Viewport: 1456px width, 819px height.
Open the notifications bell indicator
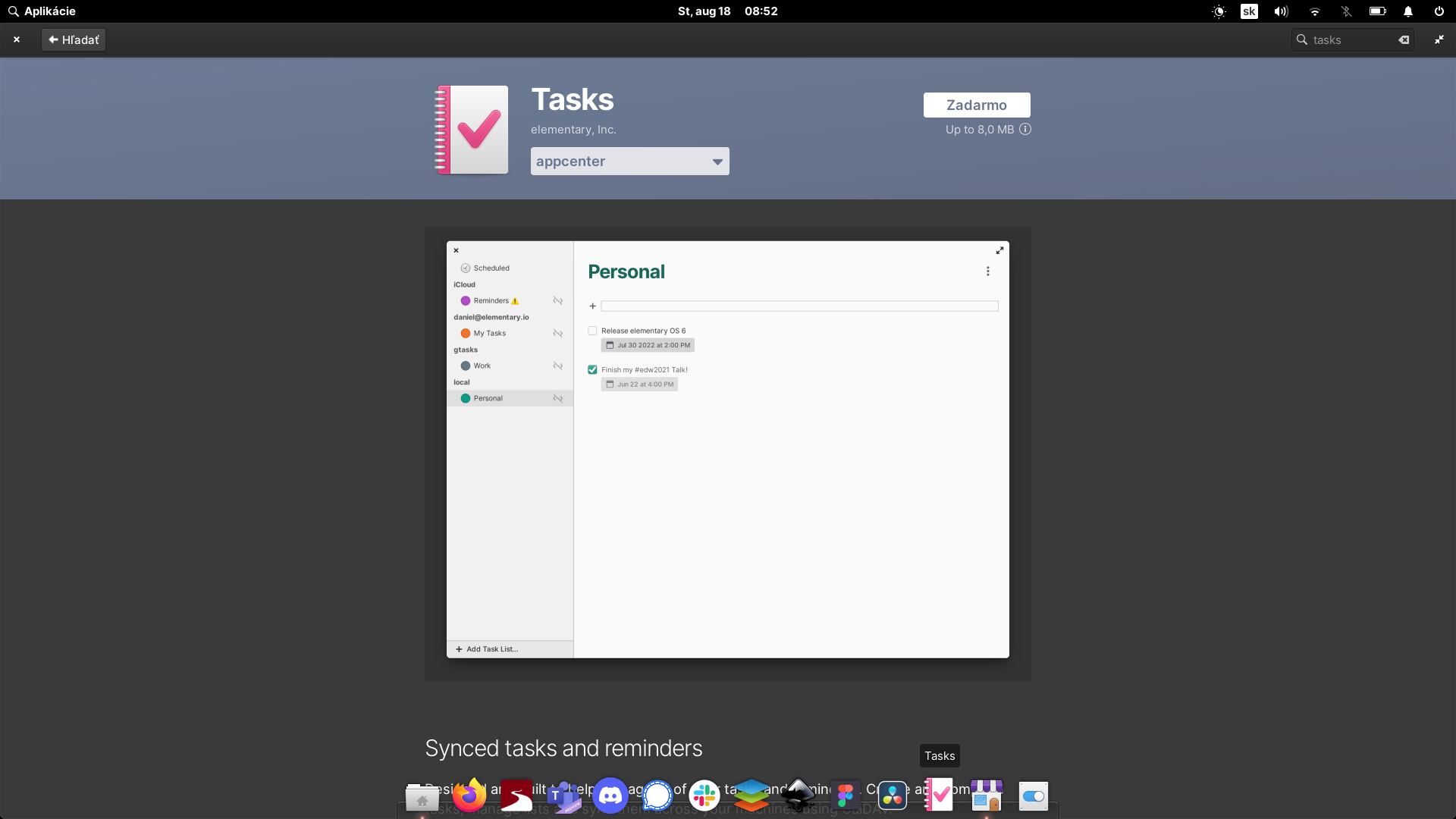pos(1408,11)
